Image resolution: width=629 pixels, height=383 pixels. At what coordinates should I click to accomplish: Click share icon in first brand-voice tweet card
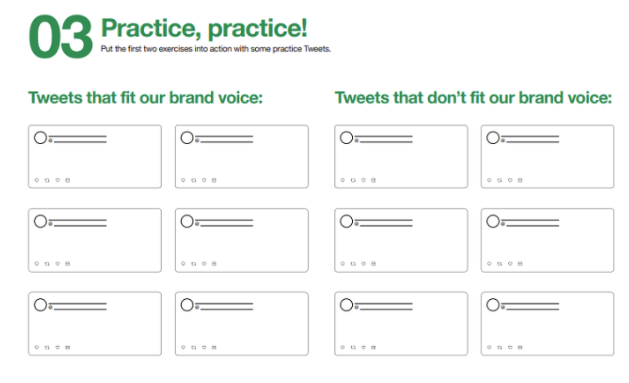pos(67,180)
